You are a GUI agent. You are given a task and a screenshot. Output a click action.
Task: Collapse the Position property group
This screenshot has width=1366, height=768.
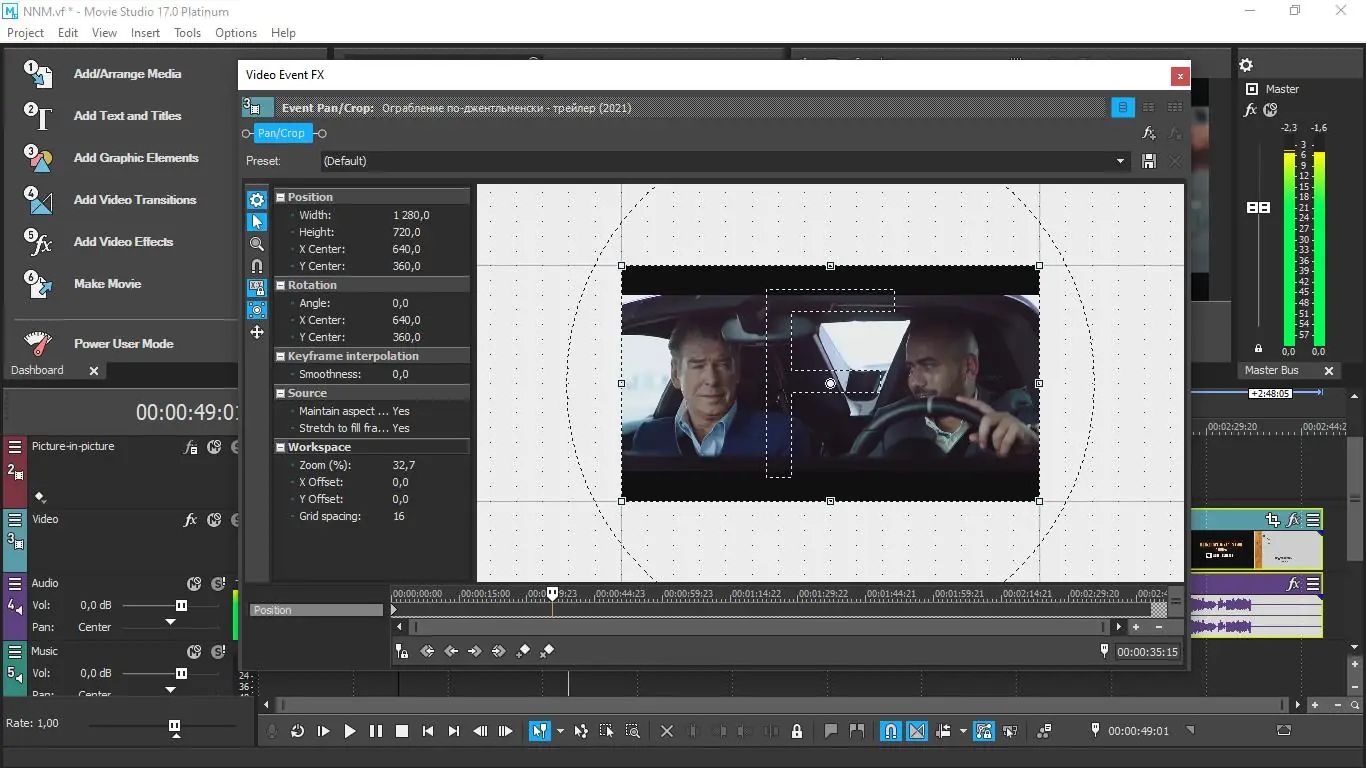[281, 198]
